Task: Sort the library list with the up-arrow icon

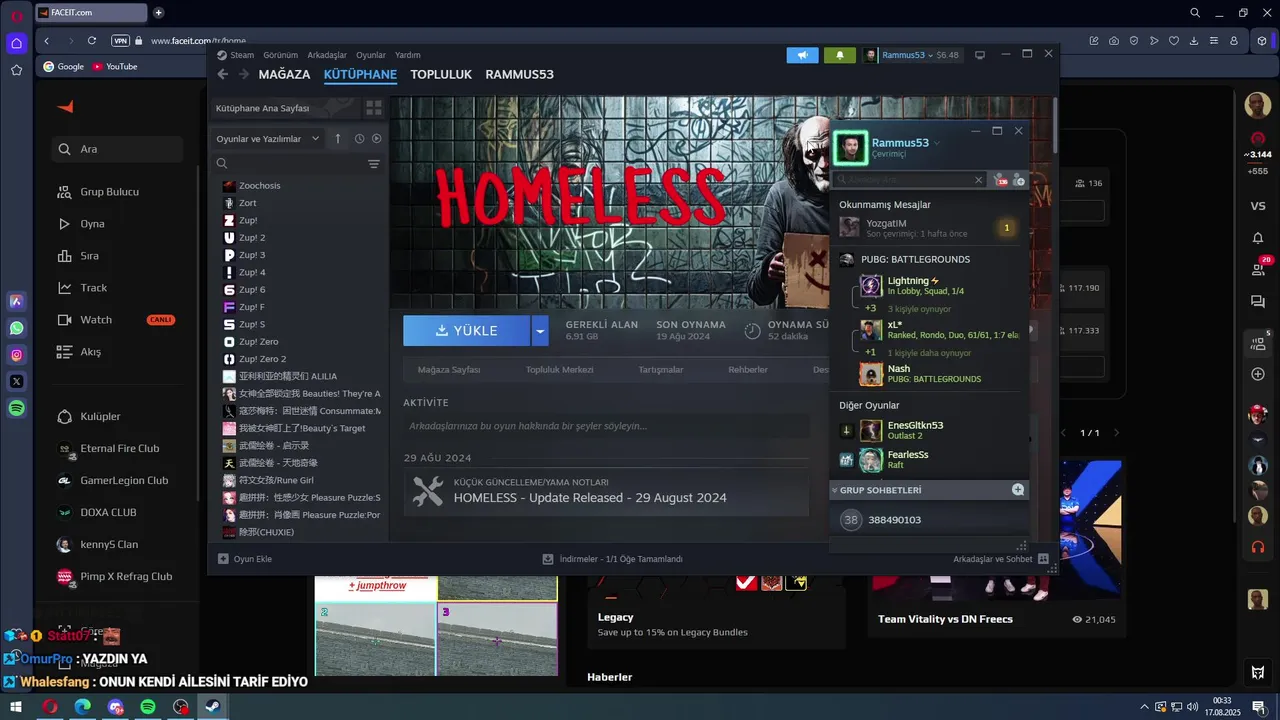Action: [338, 139]
